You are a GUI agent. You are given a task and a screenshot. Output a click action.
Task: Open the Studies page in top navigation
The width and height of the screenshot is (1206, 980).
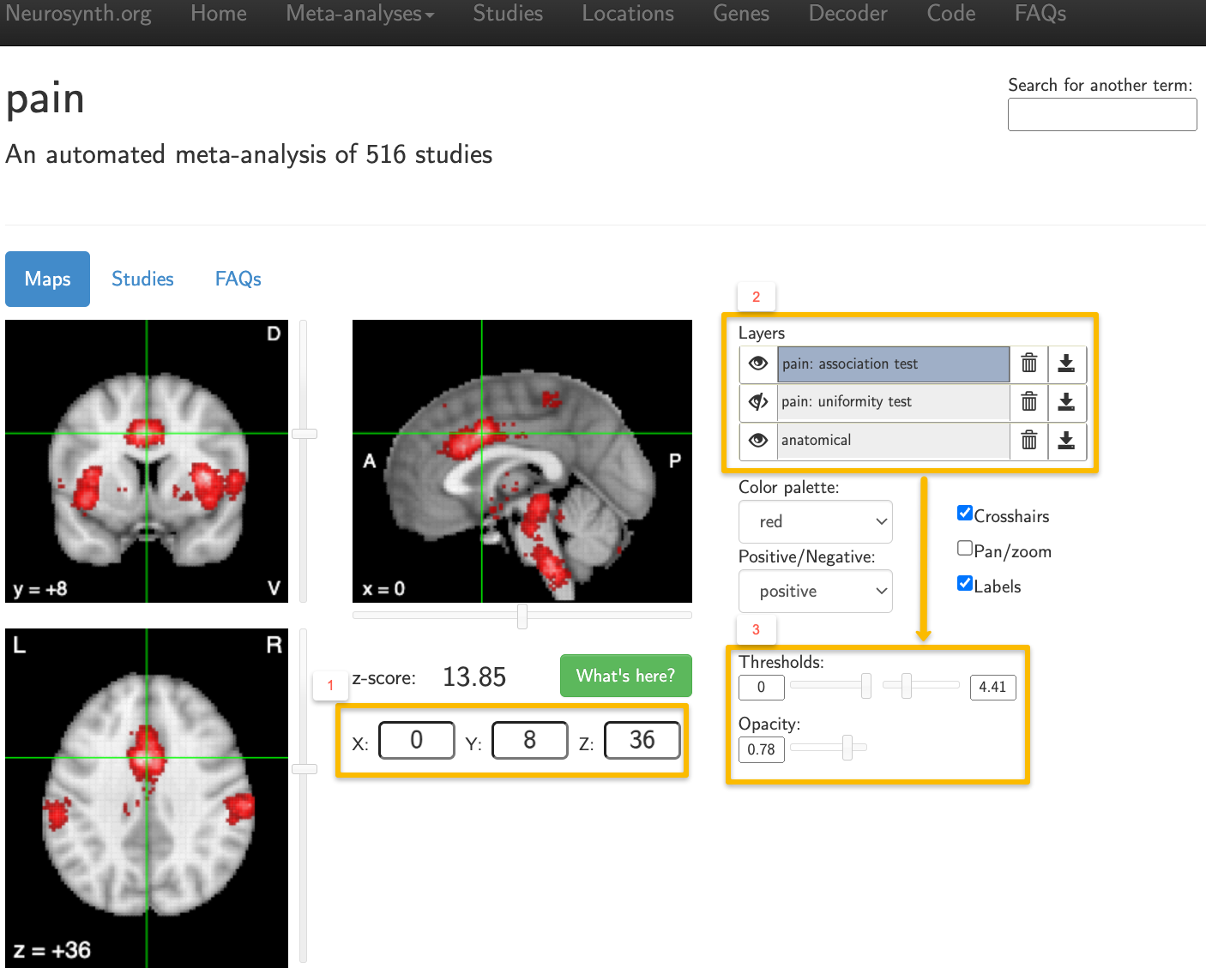coord(508,14)
